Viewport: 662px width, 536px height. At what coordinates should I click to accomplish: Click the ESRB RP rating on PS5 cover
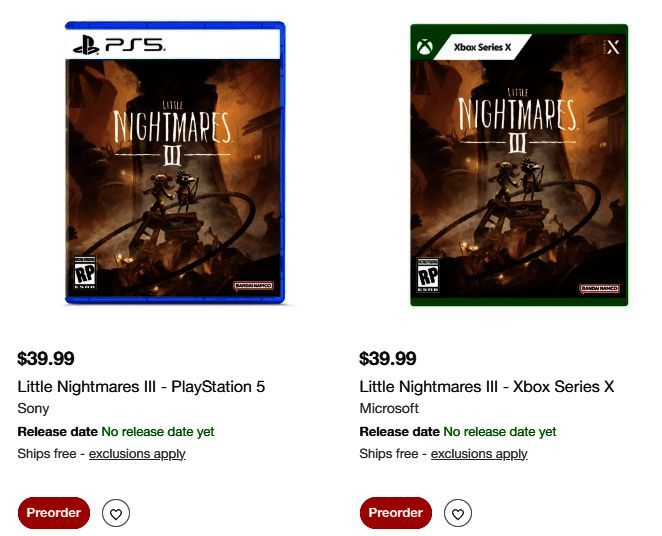(87, 273)
